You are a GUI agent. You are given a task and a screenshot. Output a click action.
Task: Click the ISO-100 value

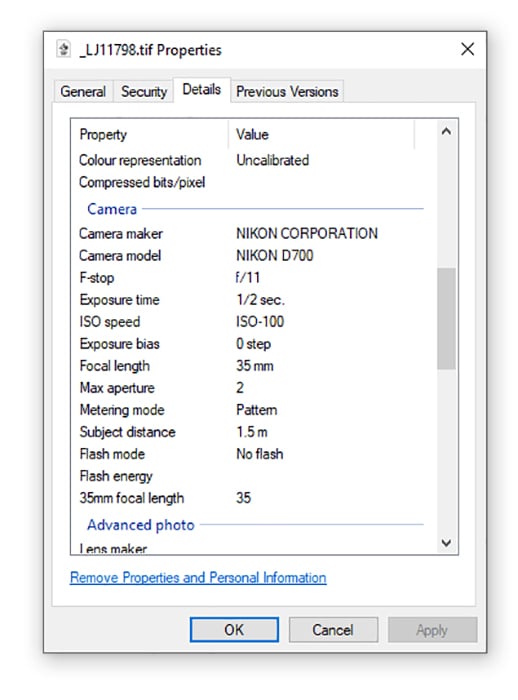pos(260,321)
